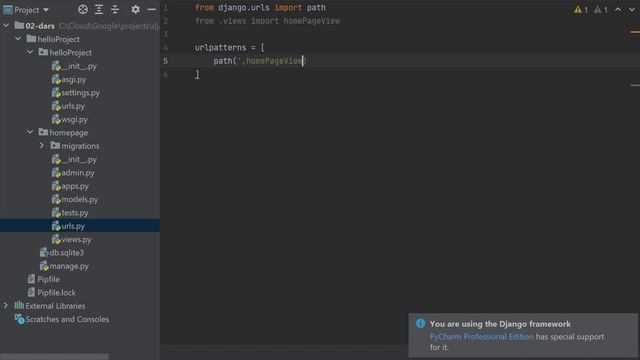Click the Collapse All icon
Image resolution: width=640 pixels, height=360 pixels.
[115, 9]
